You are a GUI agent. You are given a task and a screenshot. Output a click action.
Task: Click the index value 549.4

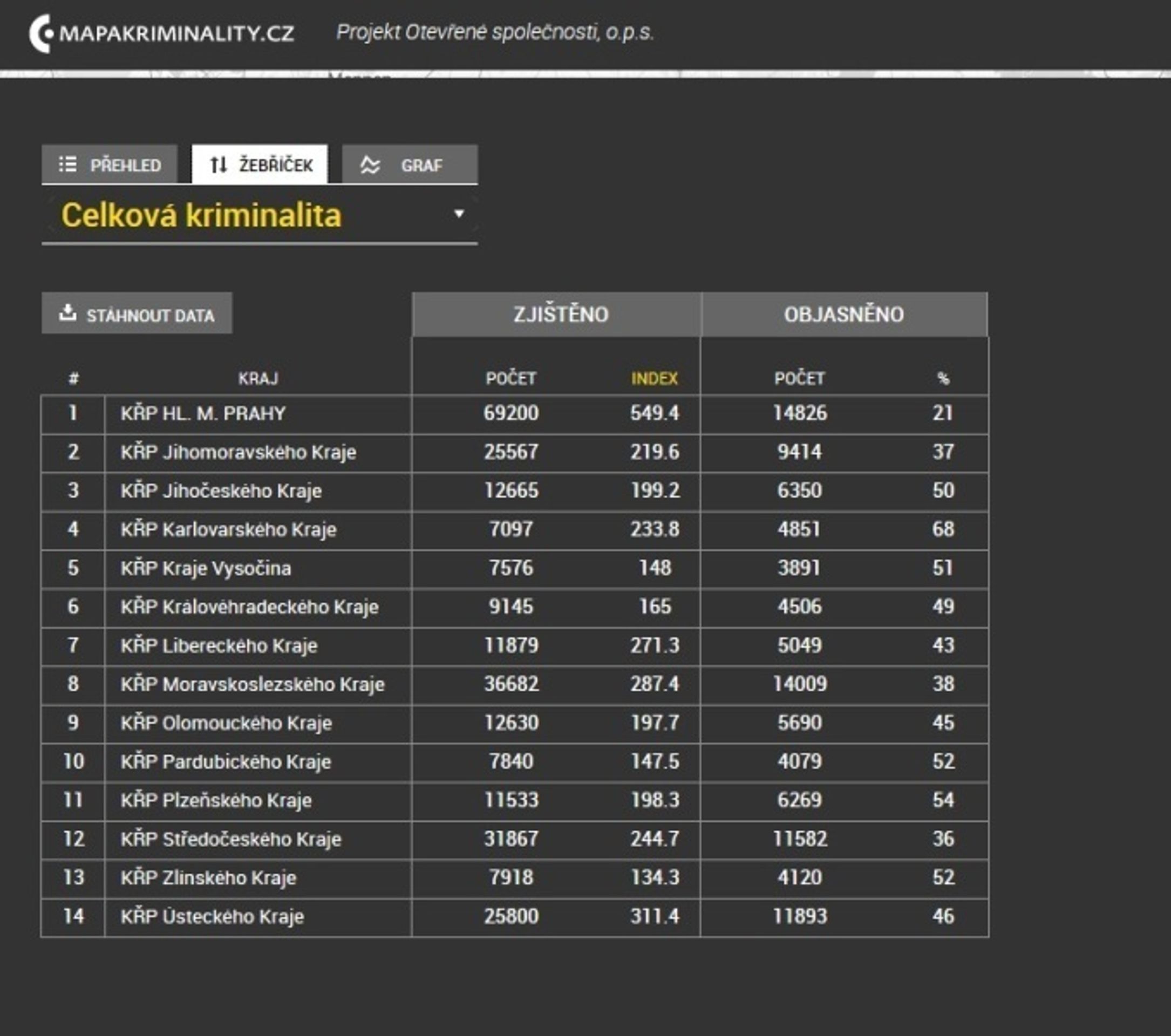tap(655, 413)
